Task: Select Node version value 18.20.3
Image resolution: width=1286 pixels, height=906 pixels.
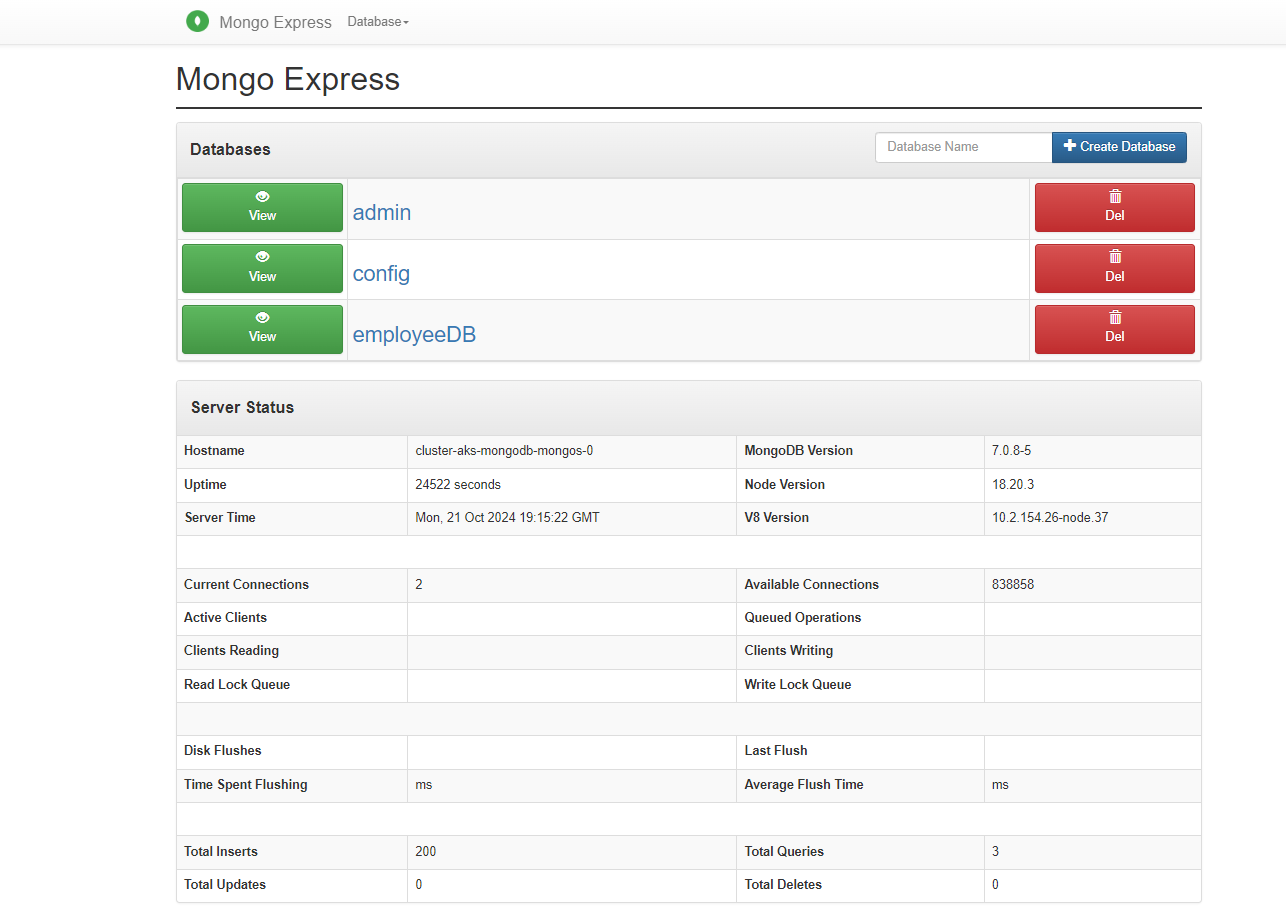Action: [1013, 485]
